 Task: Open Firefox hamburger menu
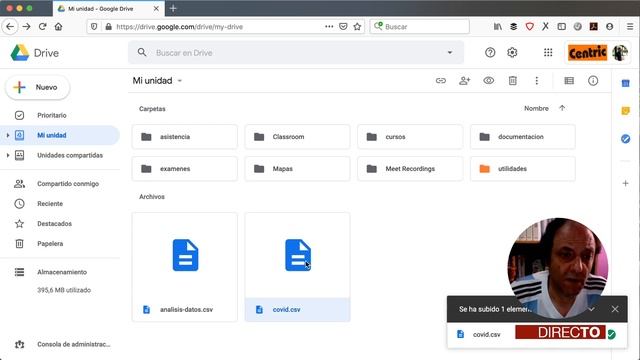tap(630, 27)
